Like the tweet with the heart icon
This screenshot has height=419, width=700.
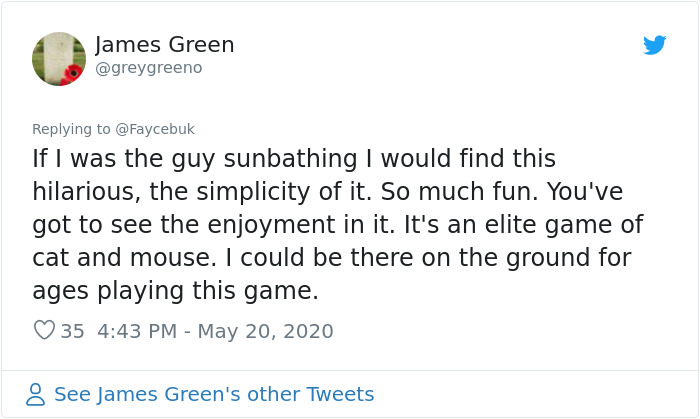(x=44, y=330)
